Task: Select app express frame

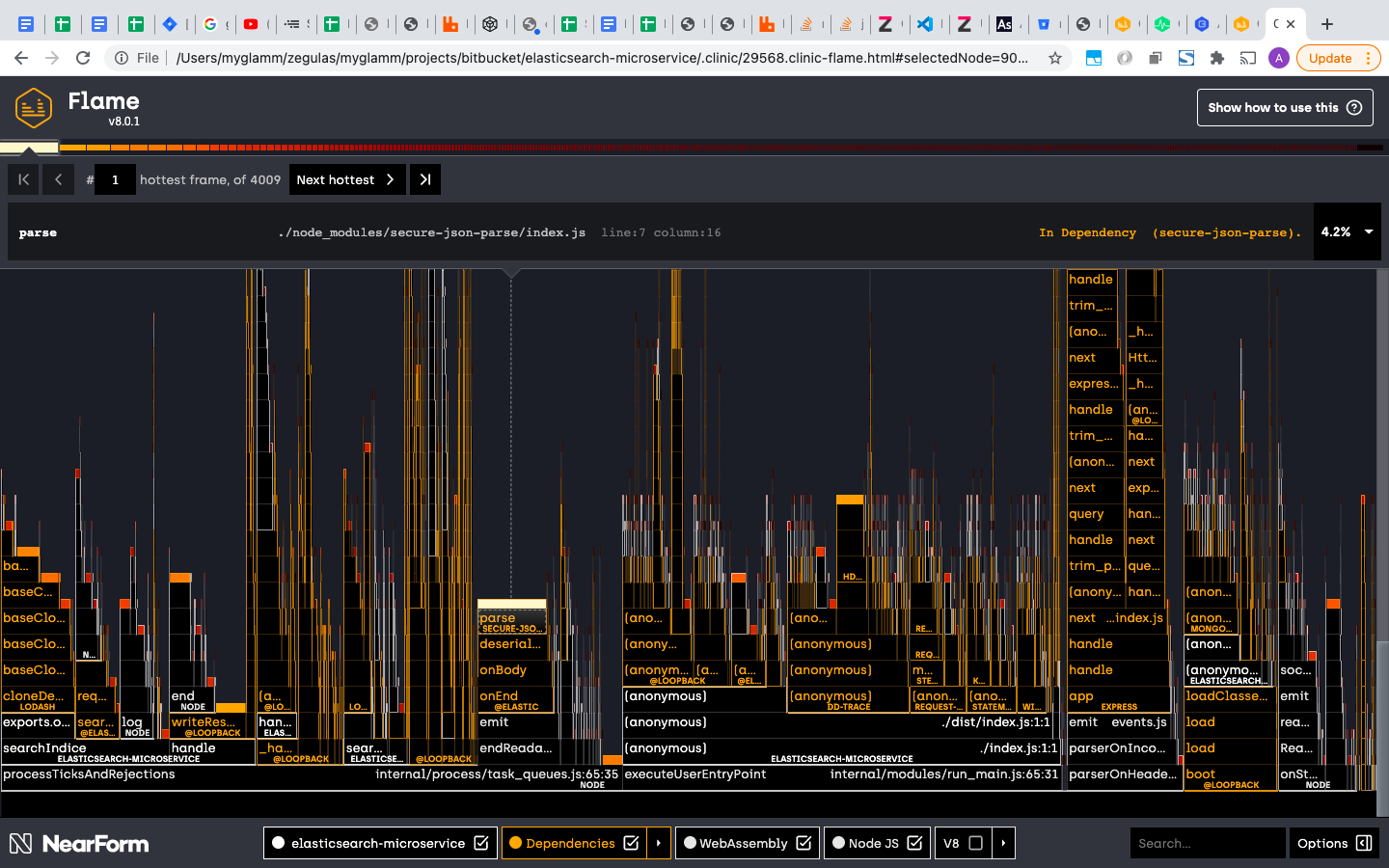Action: pos(1119,699)
